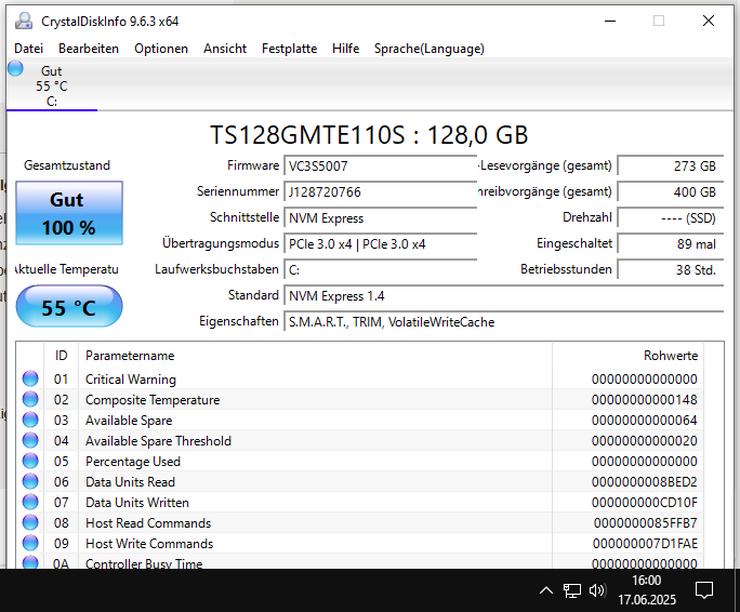This screenshot has width=740, height=612.
Task: Click the status orb for Host Read Commands
Action: (30, 523)
